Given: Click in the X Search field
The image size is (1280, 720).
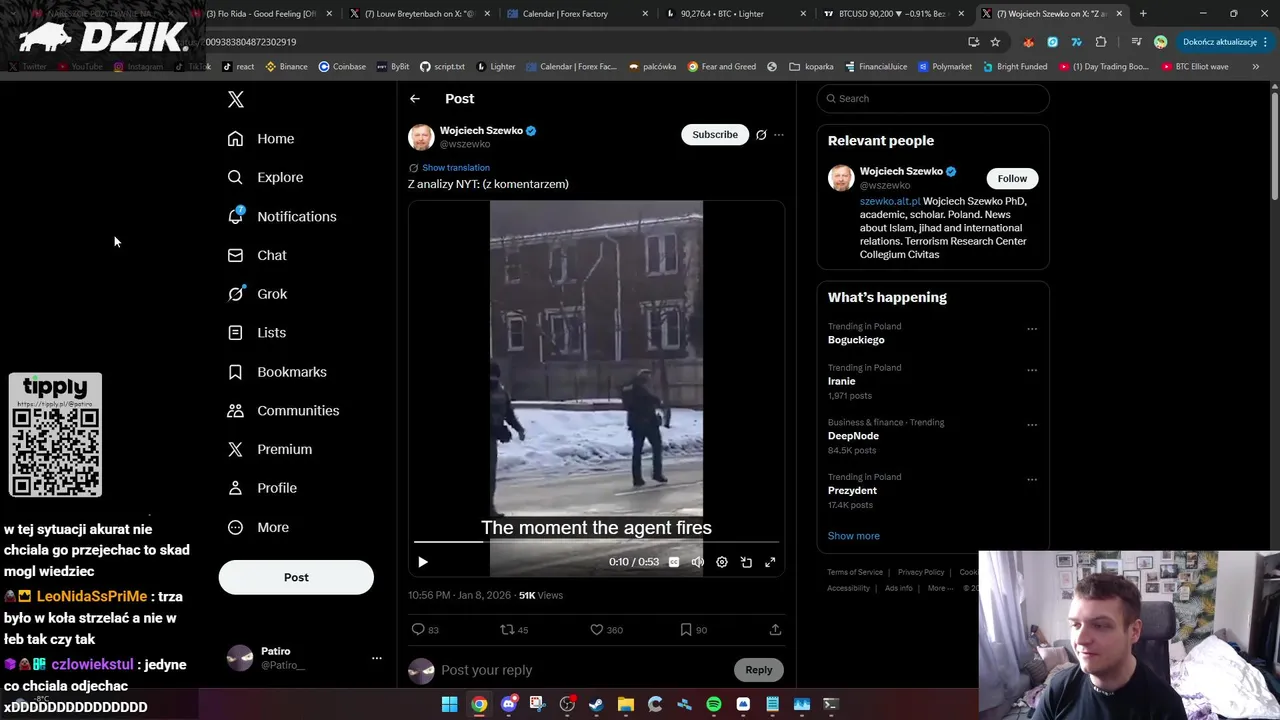Looking at the screenshot, I should click(933, 99).
